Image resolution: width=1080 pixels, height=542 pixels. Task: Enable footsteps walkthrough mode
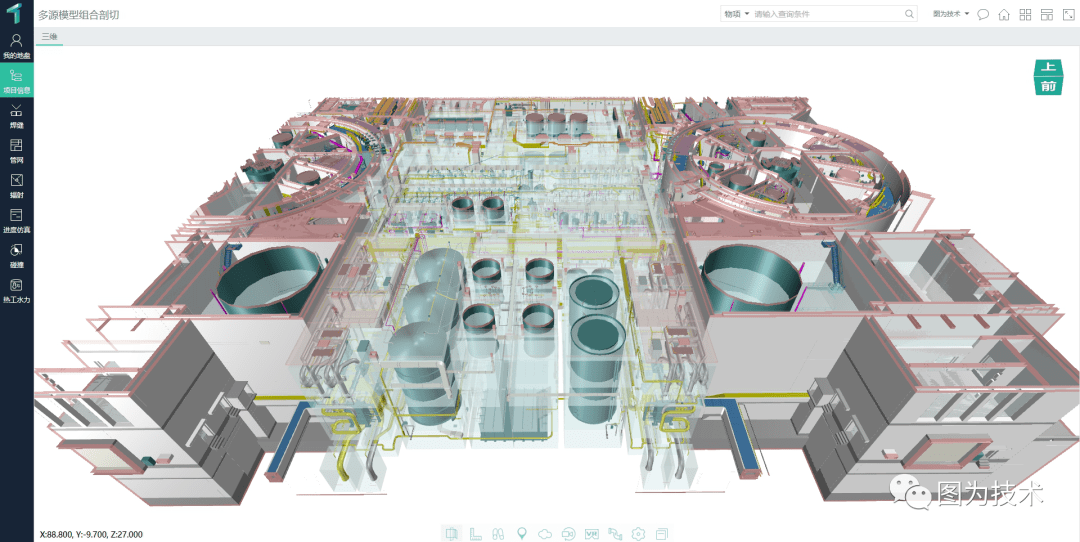tap(498, 533)
